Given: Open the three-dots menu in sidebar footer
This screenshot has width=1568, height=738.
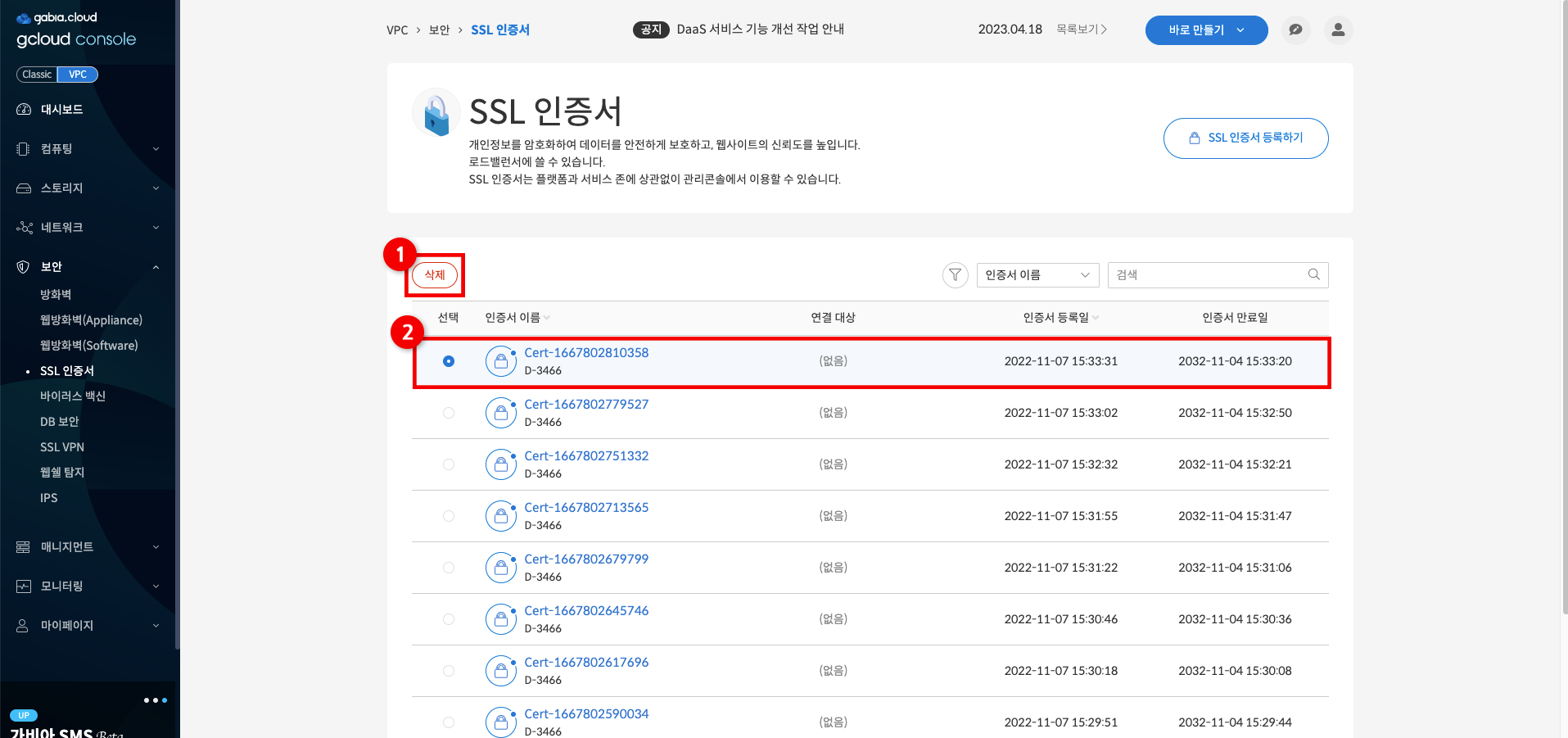Looking at the screenshot, I should tap(156, 700).
